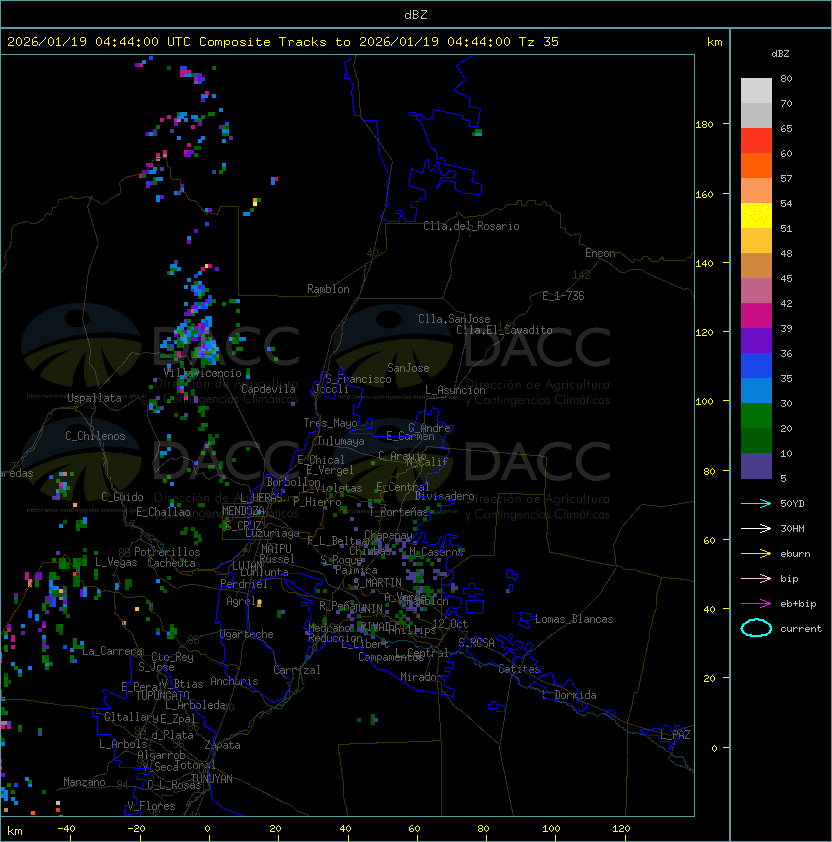
Task: Click the Composite Tracks timestamp header text
Action: coord(283,42)
